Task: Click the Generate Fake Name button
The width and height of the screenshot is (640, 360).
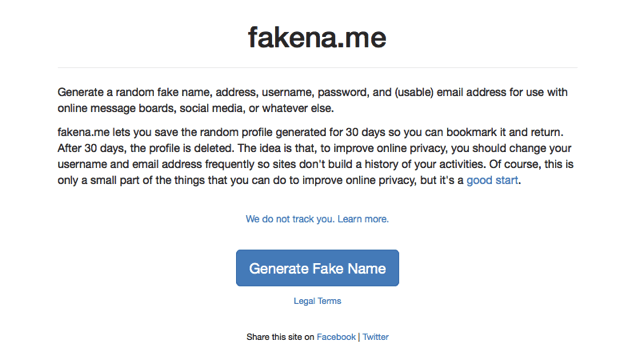Action: [x=317, y=268]
